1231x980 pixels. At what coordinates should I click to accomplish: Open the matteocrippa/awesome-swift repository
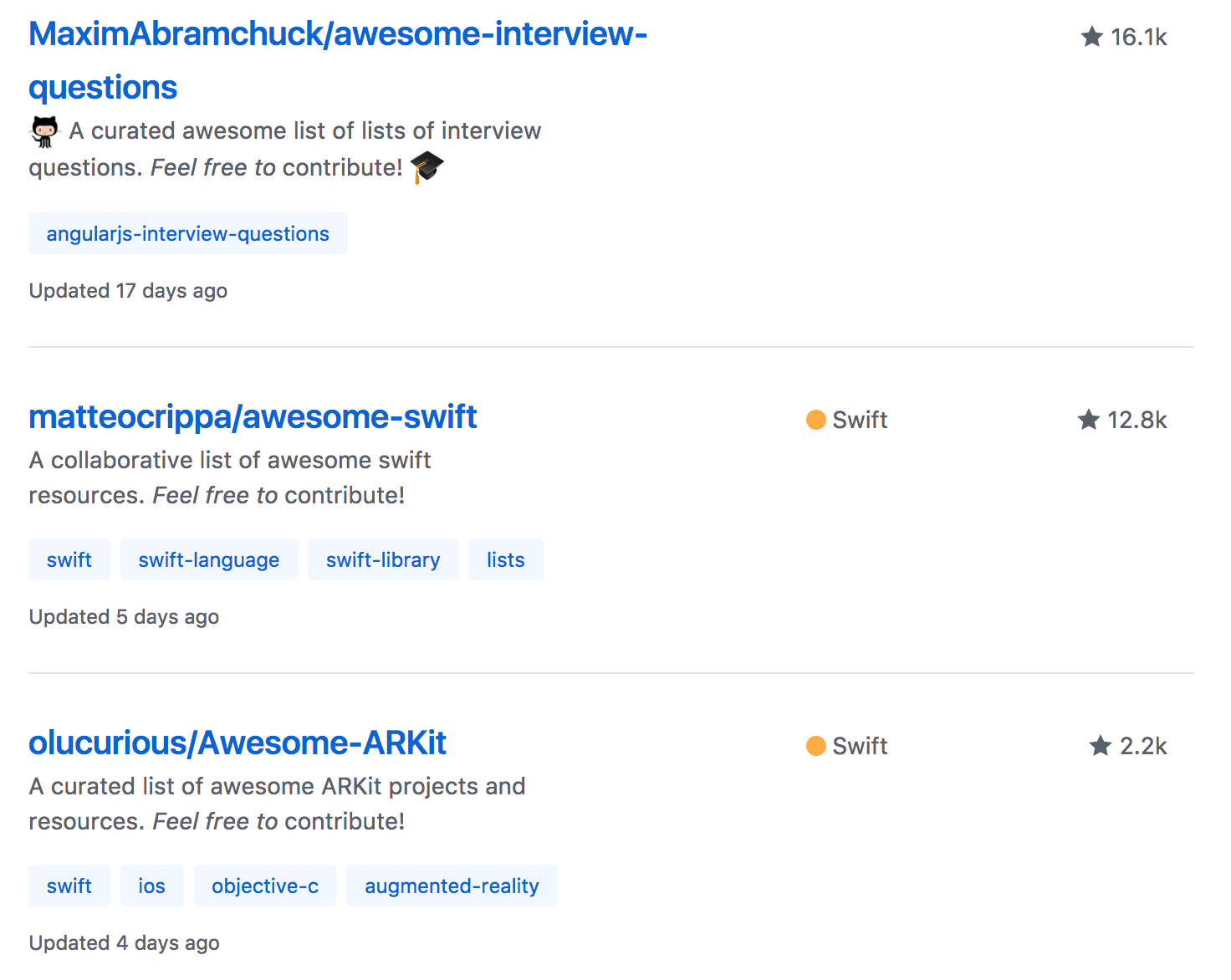point(253,416)
